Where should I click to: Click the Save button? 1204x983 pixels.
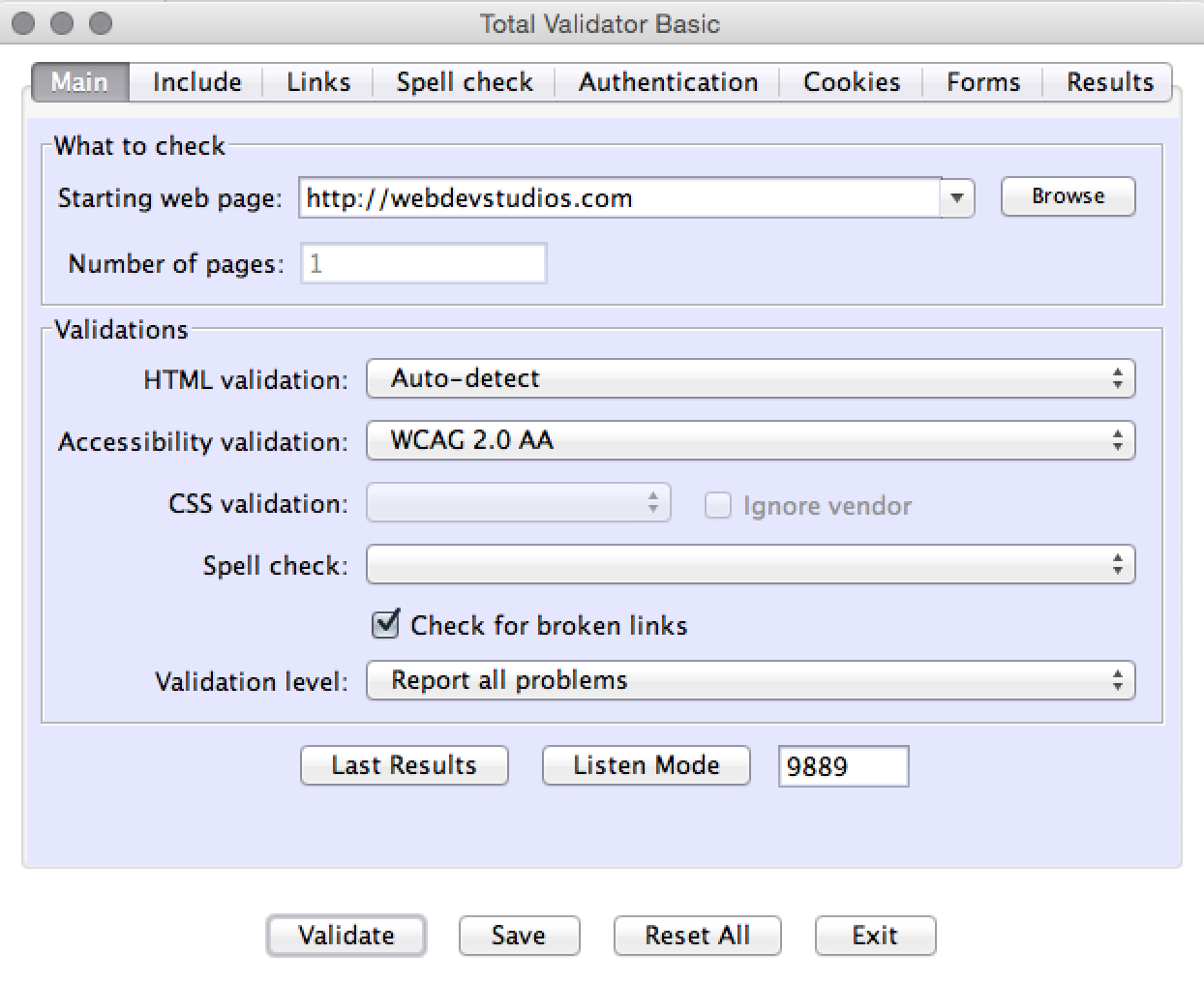519,936
